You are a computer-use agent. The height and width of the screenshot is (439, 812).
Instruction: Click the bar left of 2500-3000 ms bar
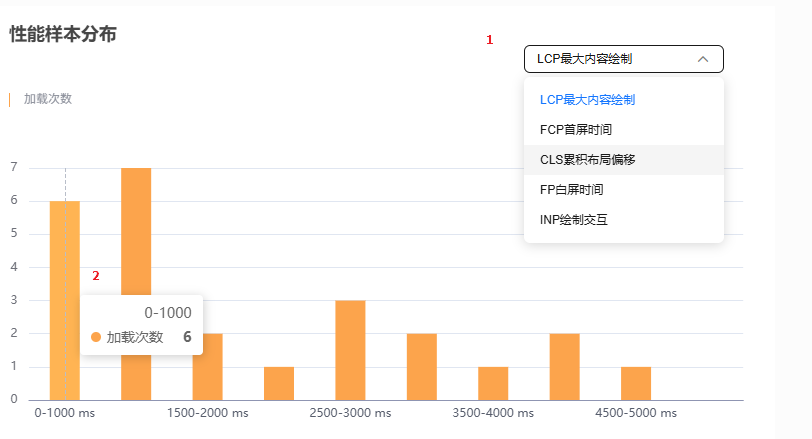pyautogui.click(x=279, y=384)
